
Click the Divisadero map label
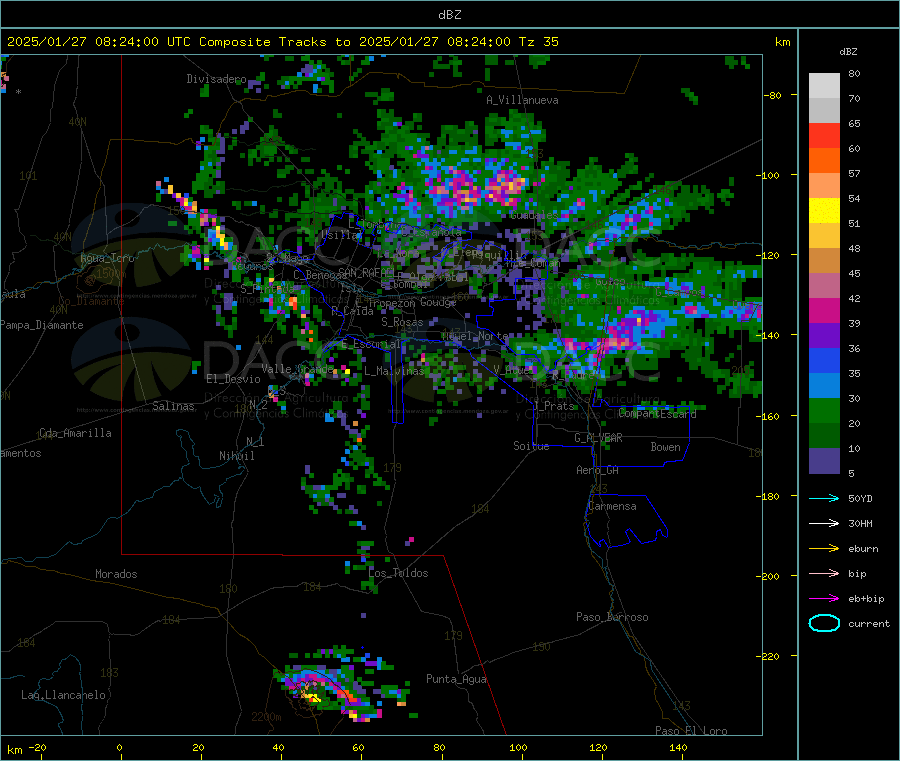point(216,79)
